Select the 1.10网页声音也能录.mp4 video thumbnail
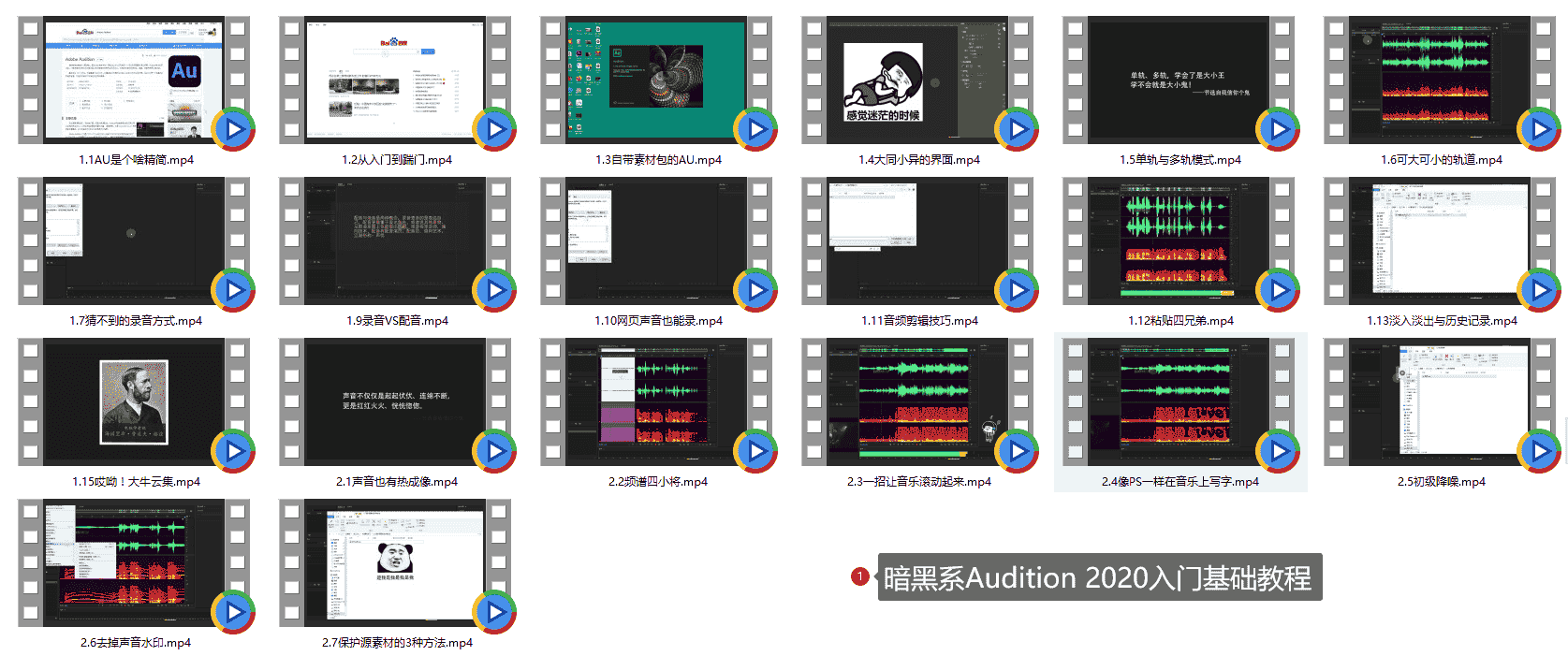1568x656 pixels. click(656, 241)
